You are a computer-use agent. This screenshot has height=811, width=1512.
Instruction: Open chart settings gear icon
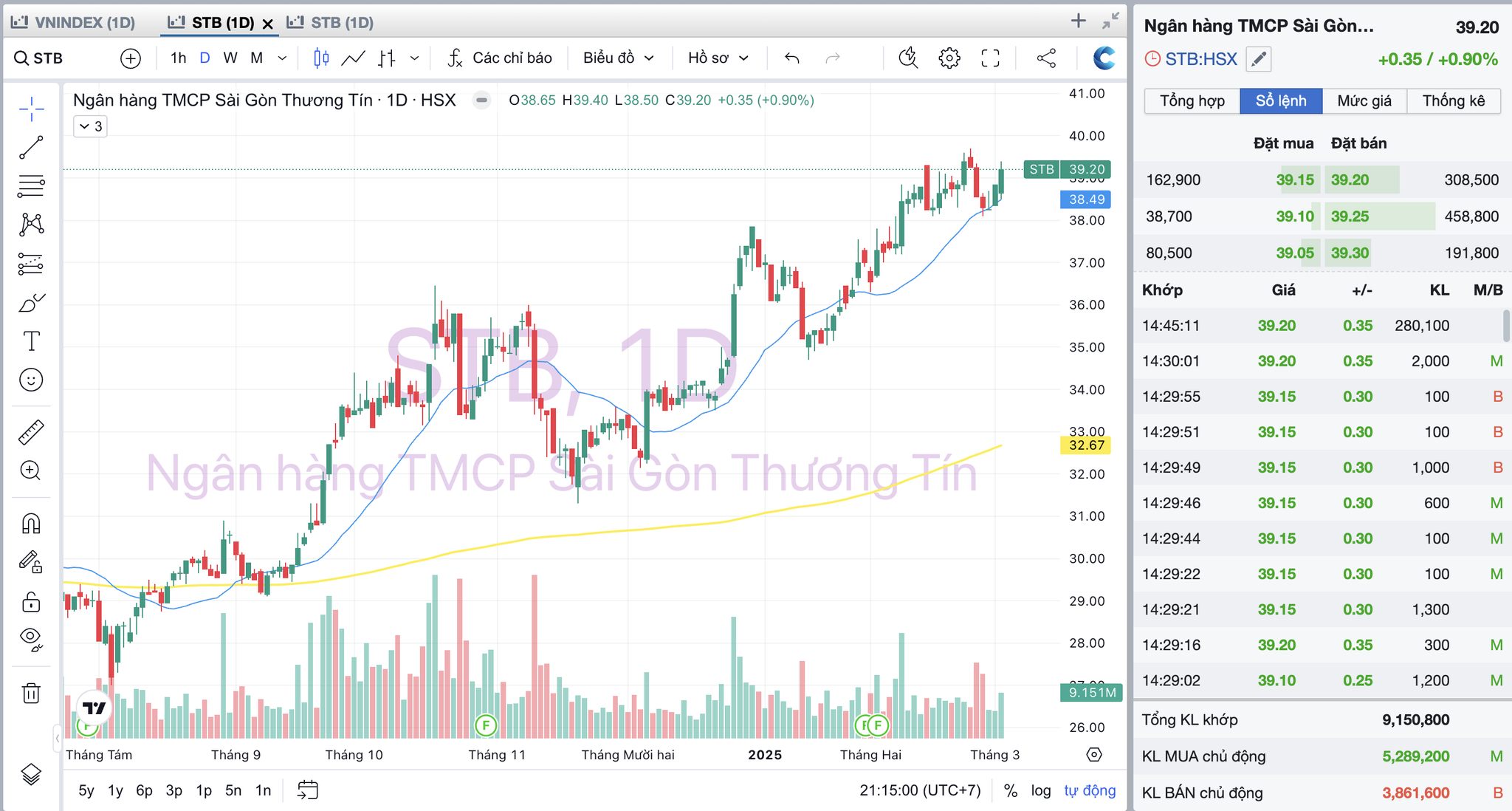tap(949, 58)
